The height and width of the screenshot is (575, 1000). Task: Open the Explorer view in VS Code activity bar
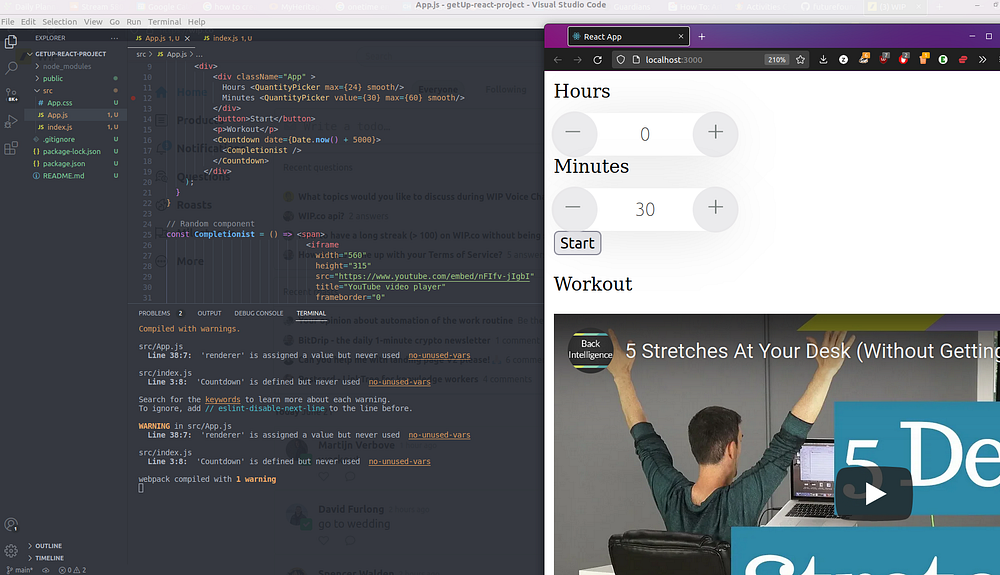[x=11, y=42]
